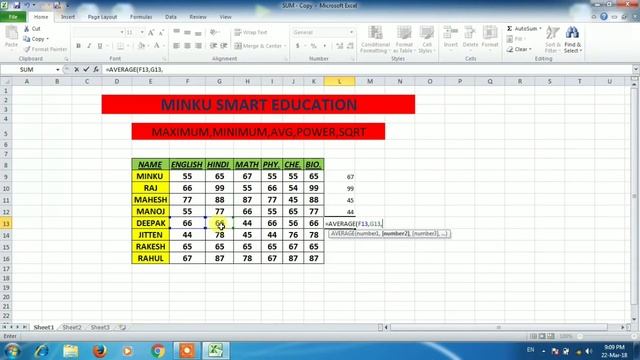Click the Wrap Text icon
The width and height of the screenshot is (640, 360).
click(238, 32)
